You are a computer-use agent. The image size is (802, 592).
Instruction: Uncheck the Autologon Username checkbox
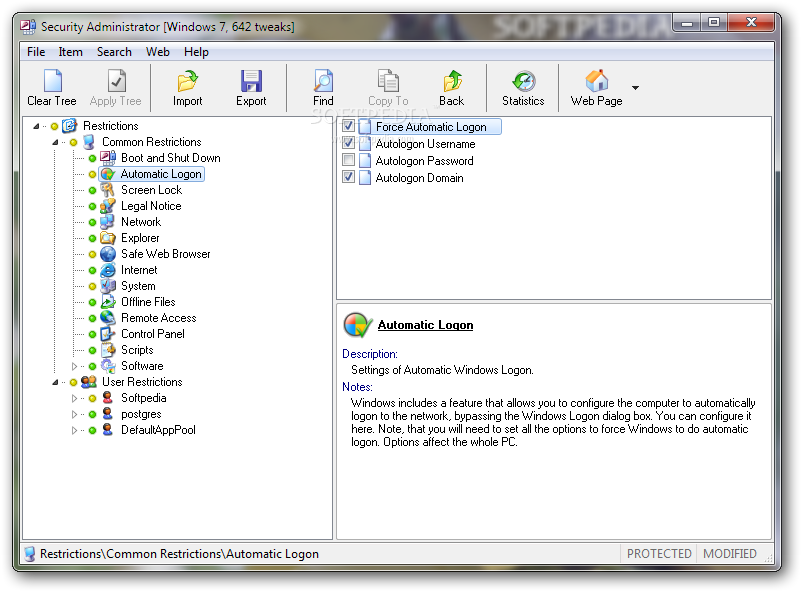point(349,143)
